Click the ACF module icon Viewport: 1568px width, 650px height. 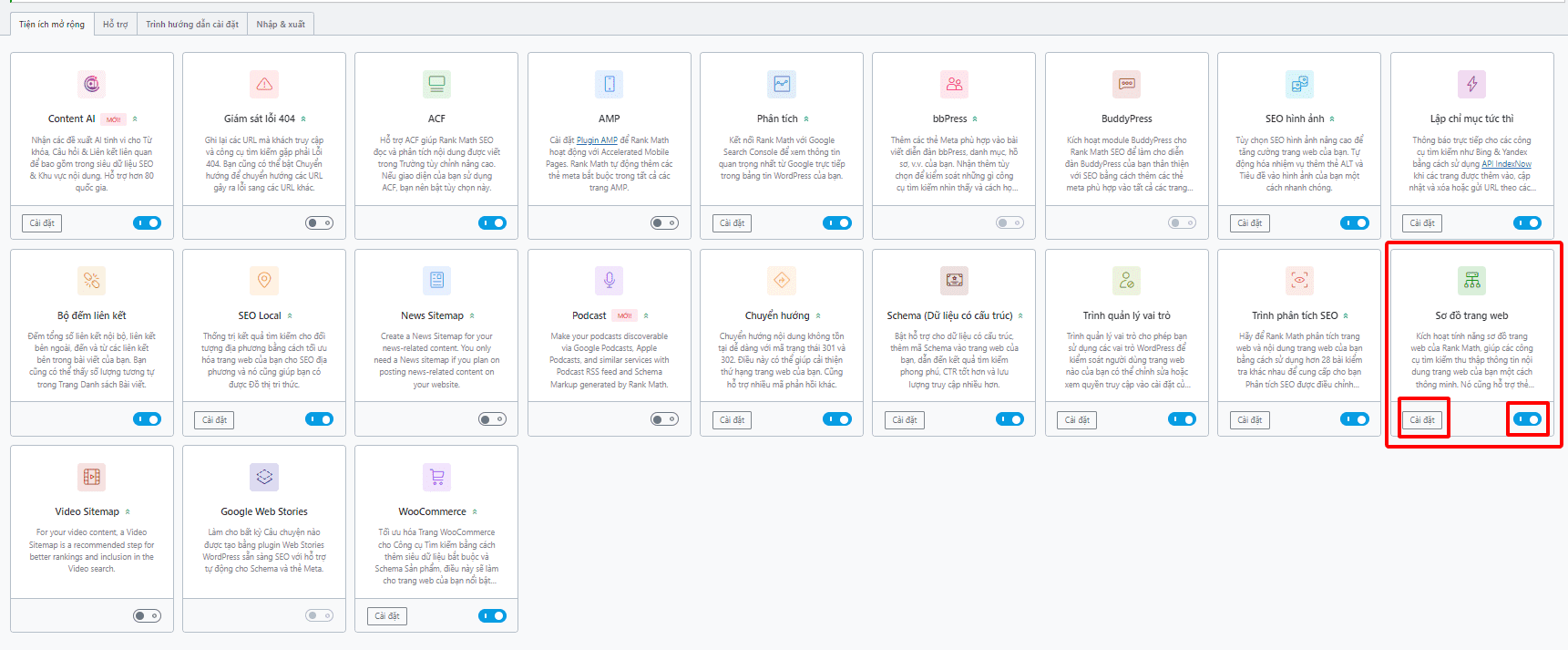(436, 84)
